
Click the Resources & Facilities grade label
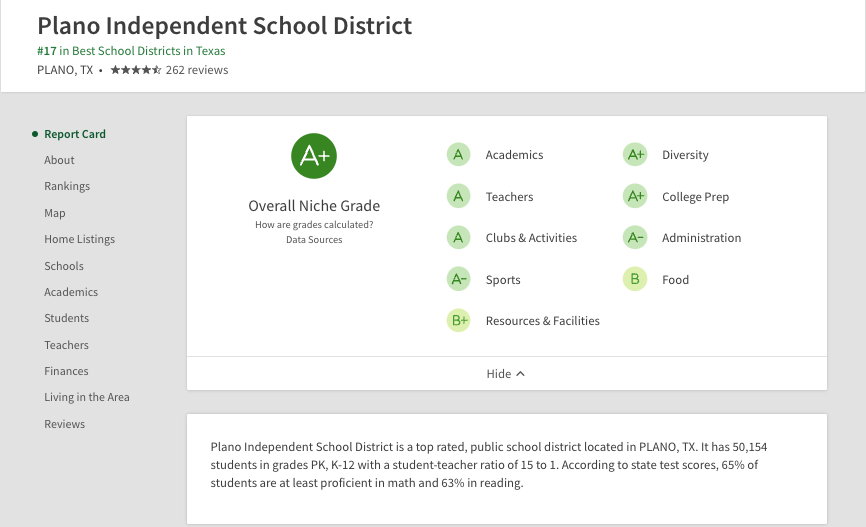542,321
